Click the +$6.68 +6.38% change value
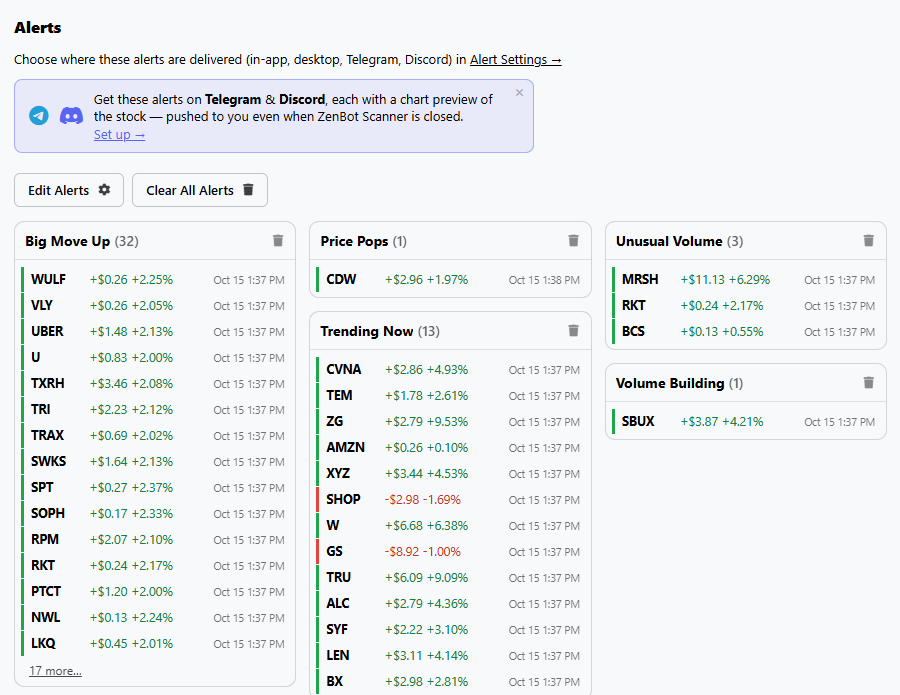 (426, 526)
